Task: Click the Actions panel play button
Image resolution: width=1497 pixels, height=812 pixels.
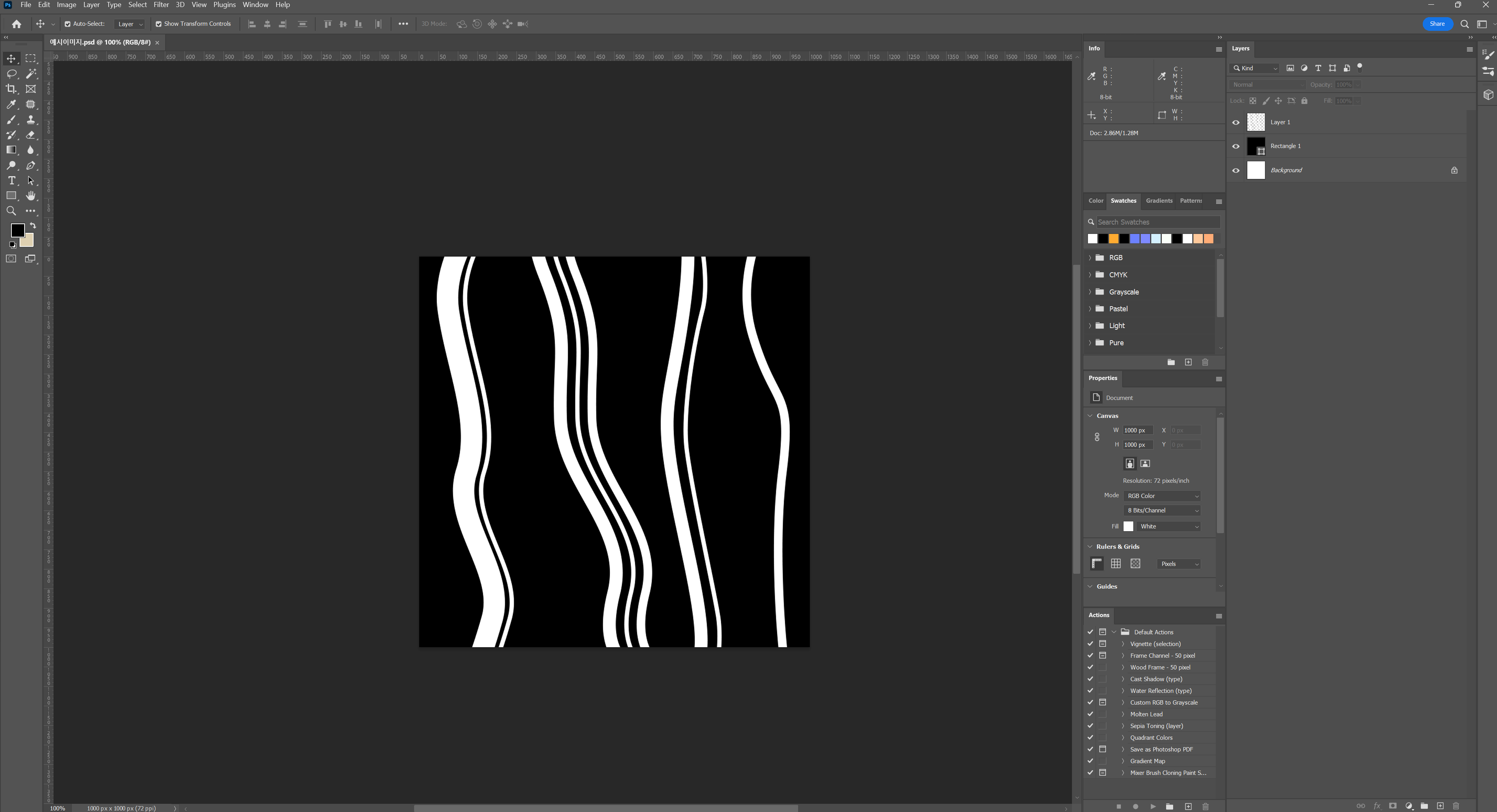Action: coord(1153,806)
